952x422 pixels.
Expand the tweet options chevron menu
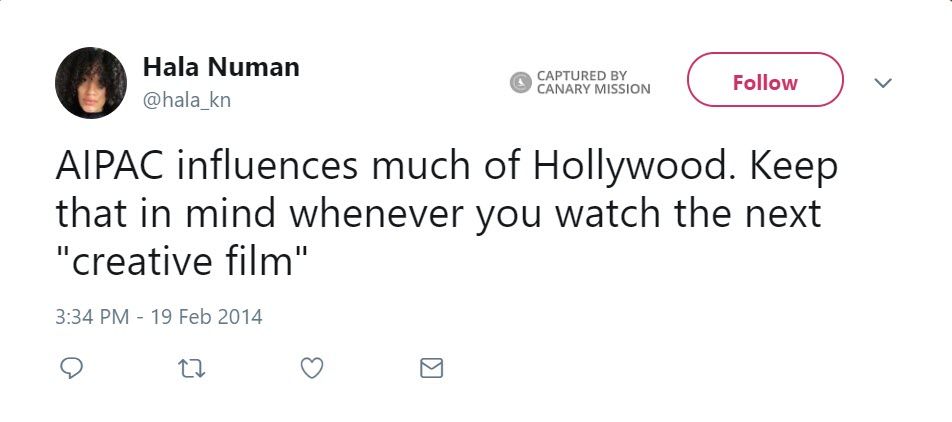tap(882, 83)
